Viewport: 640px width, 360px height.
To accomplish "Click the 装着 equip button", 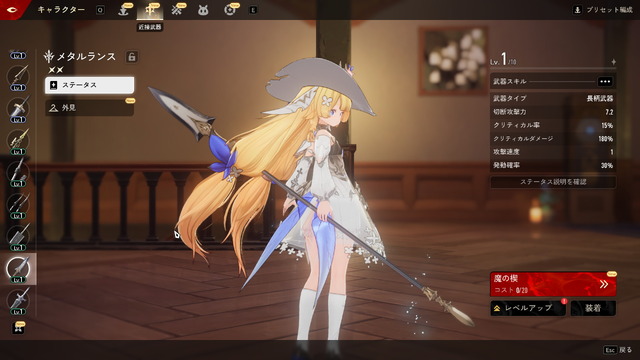I will tap(593, 308).
